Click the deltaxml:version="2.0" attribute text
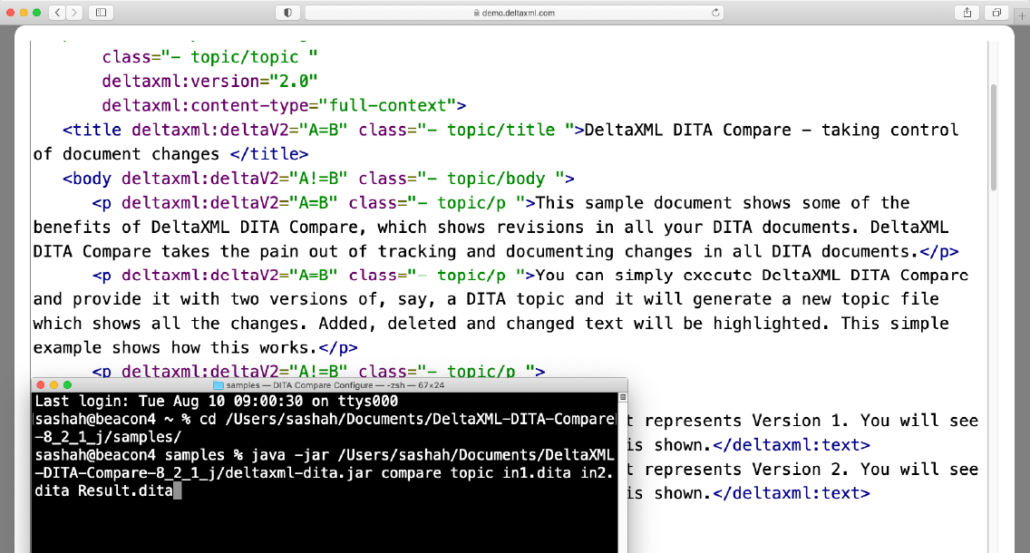Image resolution: width=1030 pixels, height=553 pixels. (x=210, y=81)
